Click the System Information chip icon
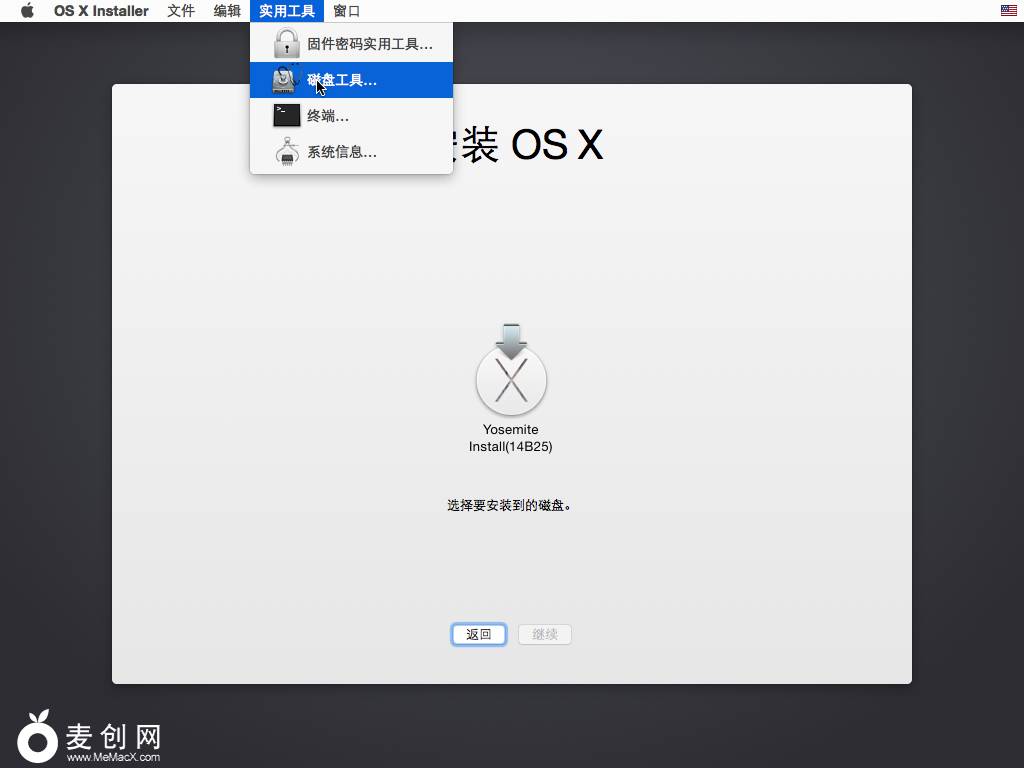This screenshot has width=1024, height=768. tap(287, 152)
